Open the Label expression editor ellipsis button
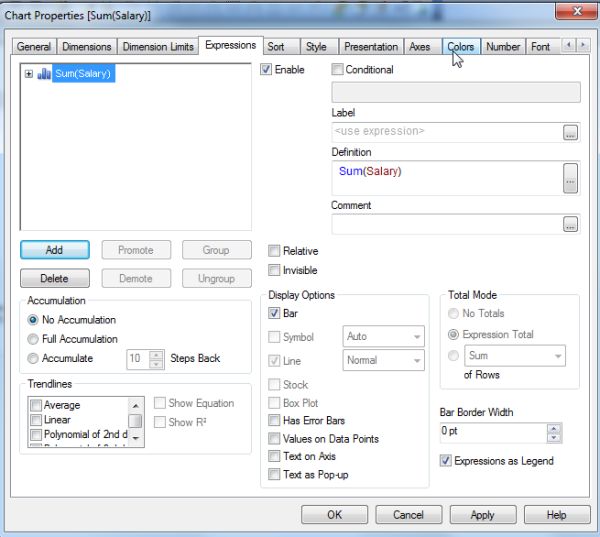This screenshot has height=537, width=600. [570, 132]
